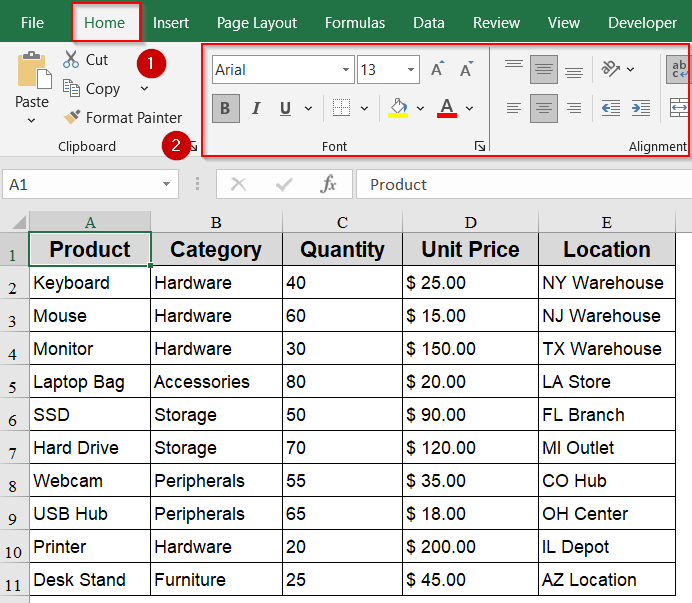This screenshot has height=603, width=692.
Task: Open the Formulas tab
Action: 355,23
